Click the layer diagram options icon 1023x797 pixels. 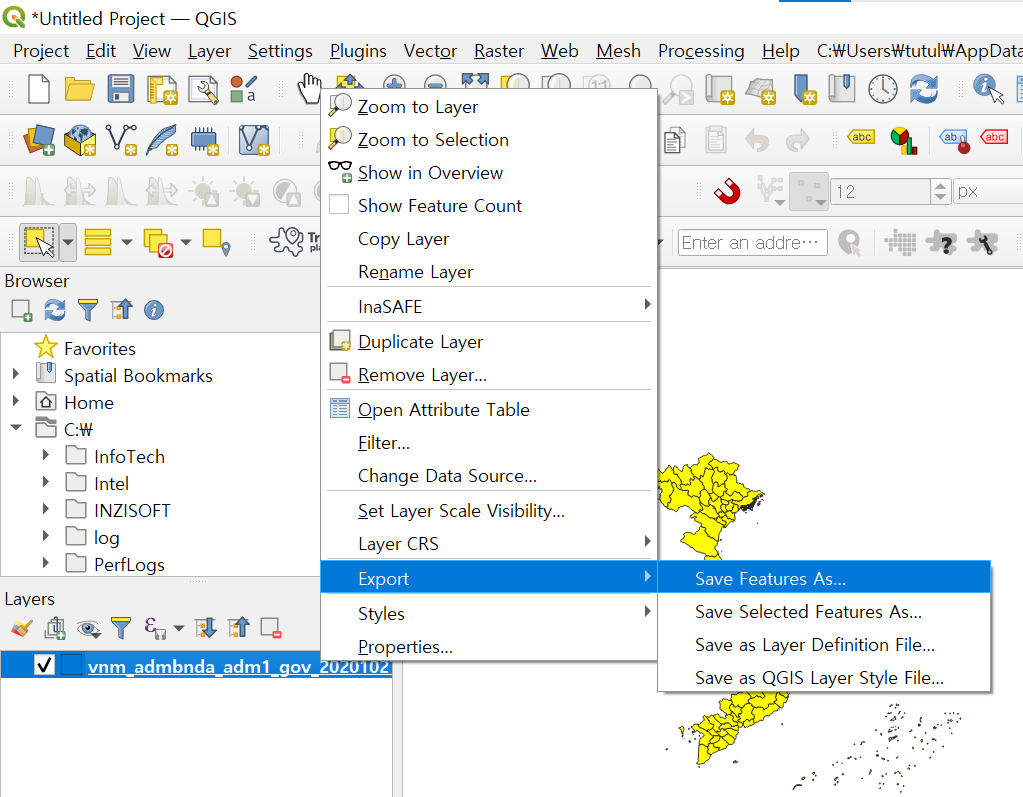click(x=904, y=140)
